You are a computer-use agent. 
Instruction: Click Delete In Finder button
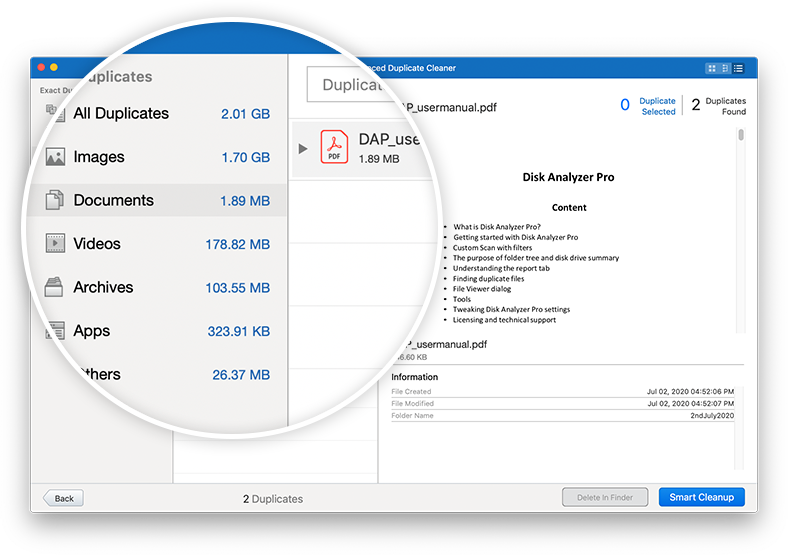(x=605, y=497)
